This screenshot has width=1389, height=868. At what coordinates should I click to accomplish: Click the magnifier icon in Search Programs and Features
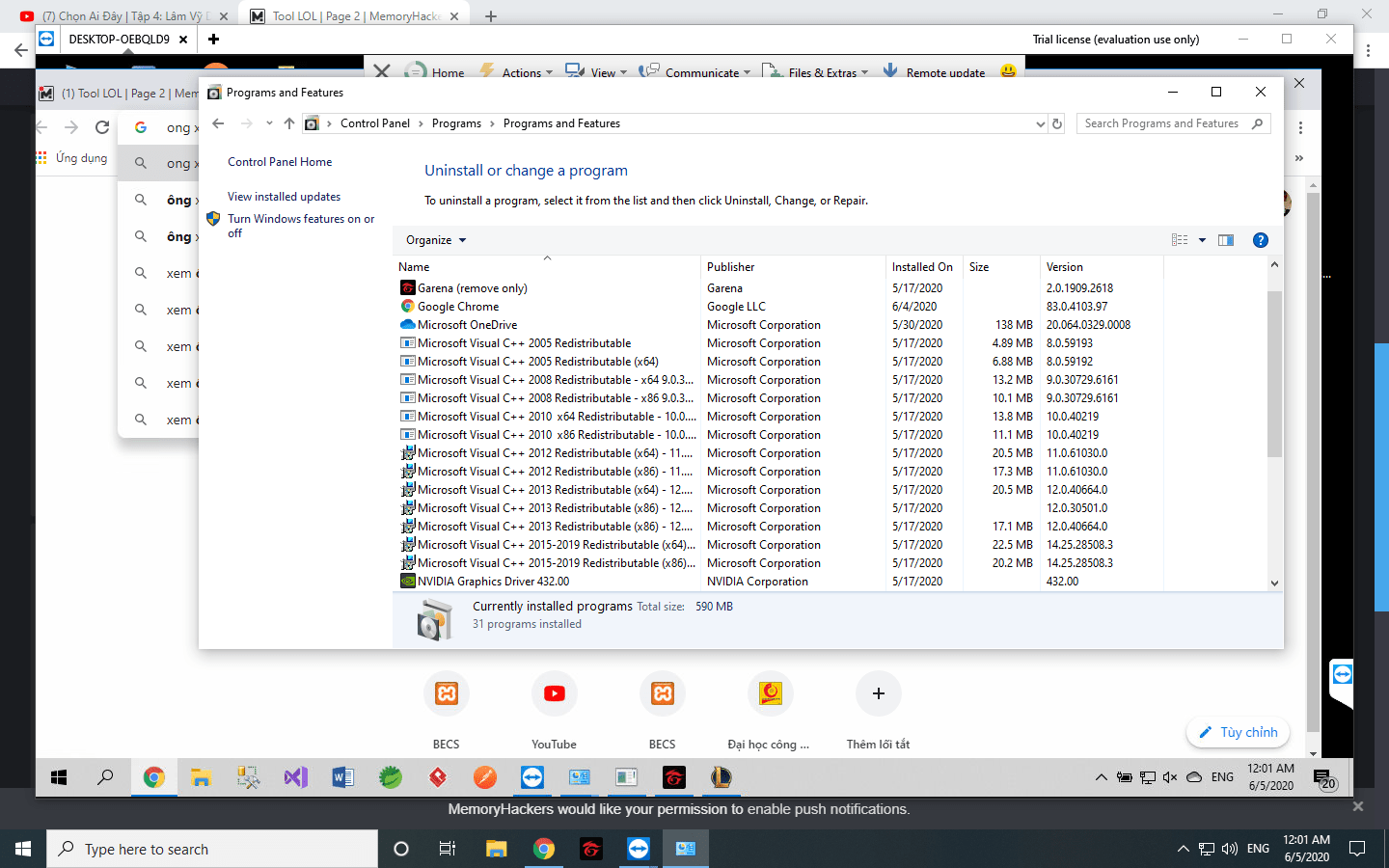click(1257, 123)
